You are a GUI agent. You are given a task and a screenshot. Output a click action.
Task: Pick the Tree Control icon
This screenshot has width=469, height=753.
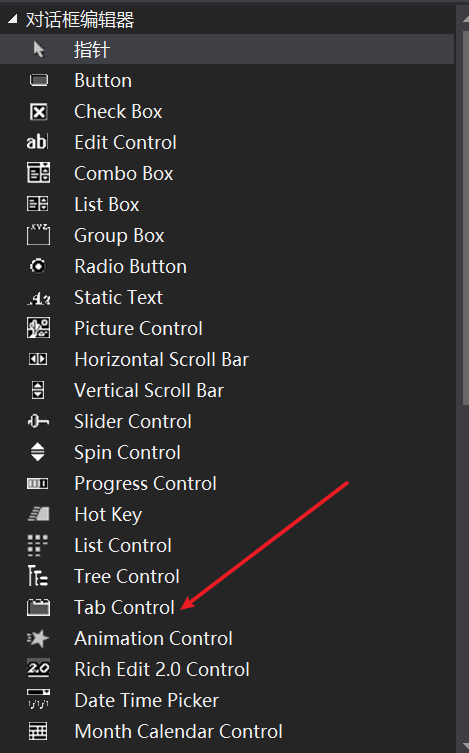pos(37,576)
